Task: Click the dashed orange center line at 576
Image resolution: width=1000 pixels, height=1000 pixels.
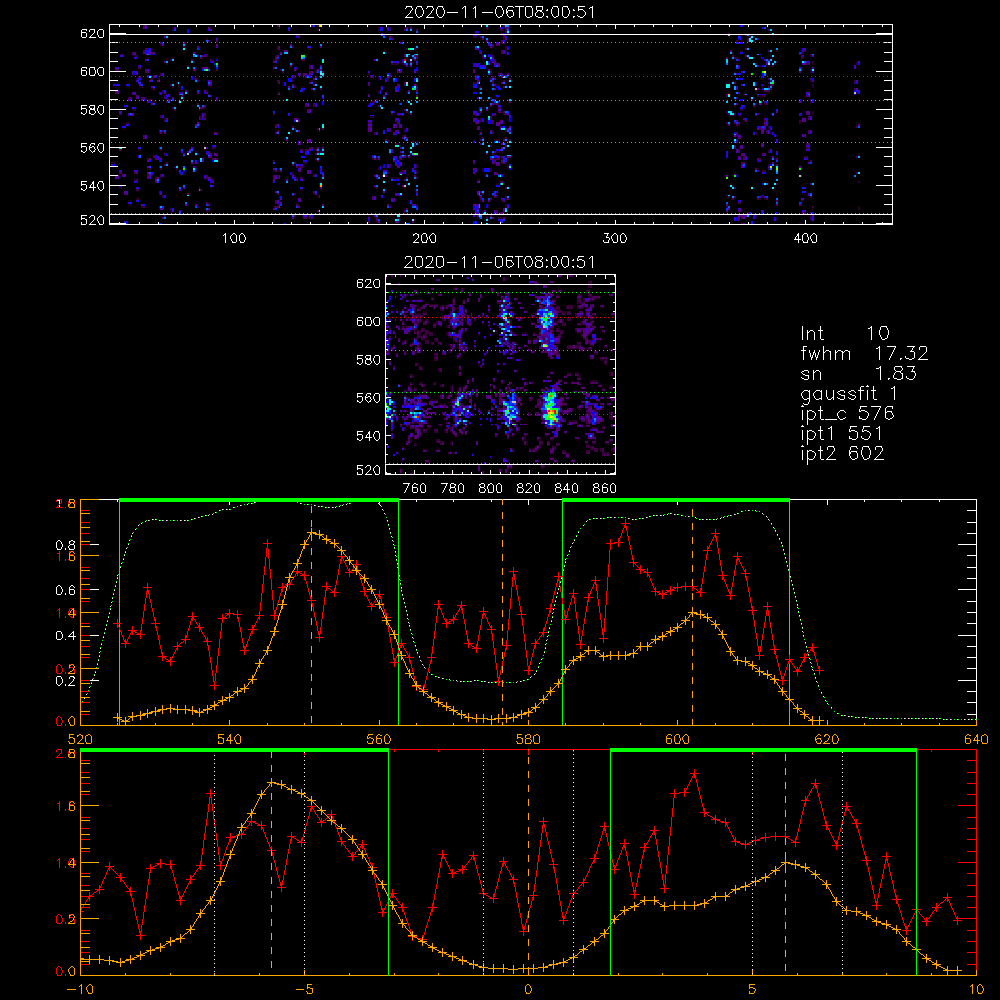Action: pyautogui.click(x=502, y=612)
